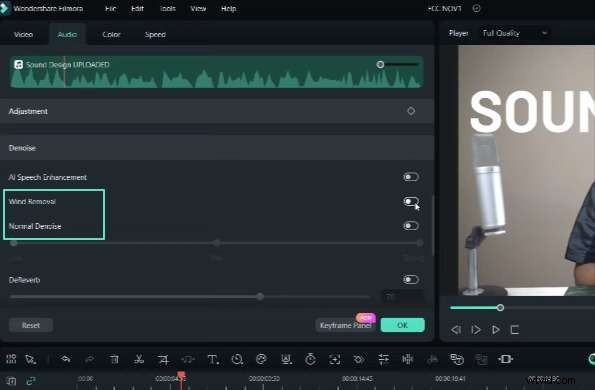Click the DeReverb slider handle
Image resolution: width=595 pixels, height=390 pixels.
260,297
